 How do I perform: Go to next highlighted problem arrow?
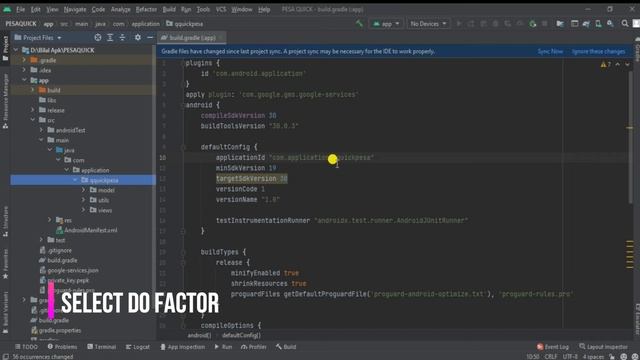tap(627, 64)
